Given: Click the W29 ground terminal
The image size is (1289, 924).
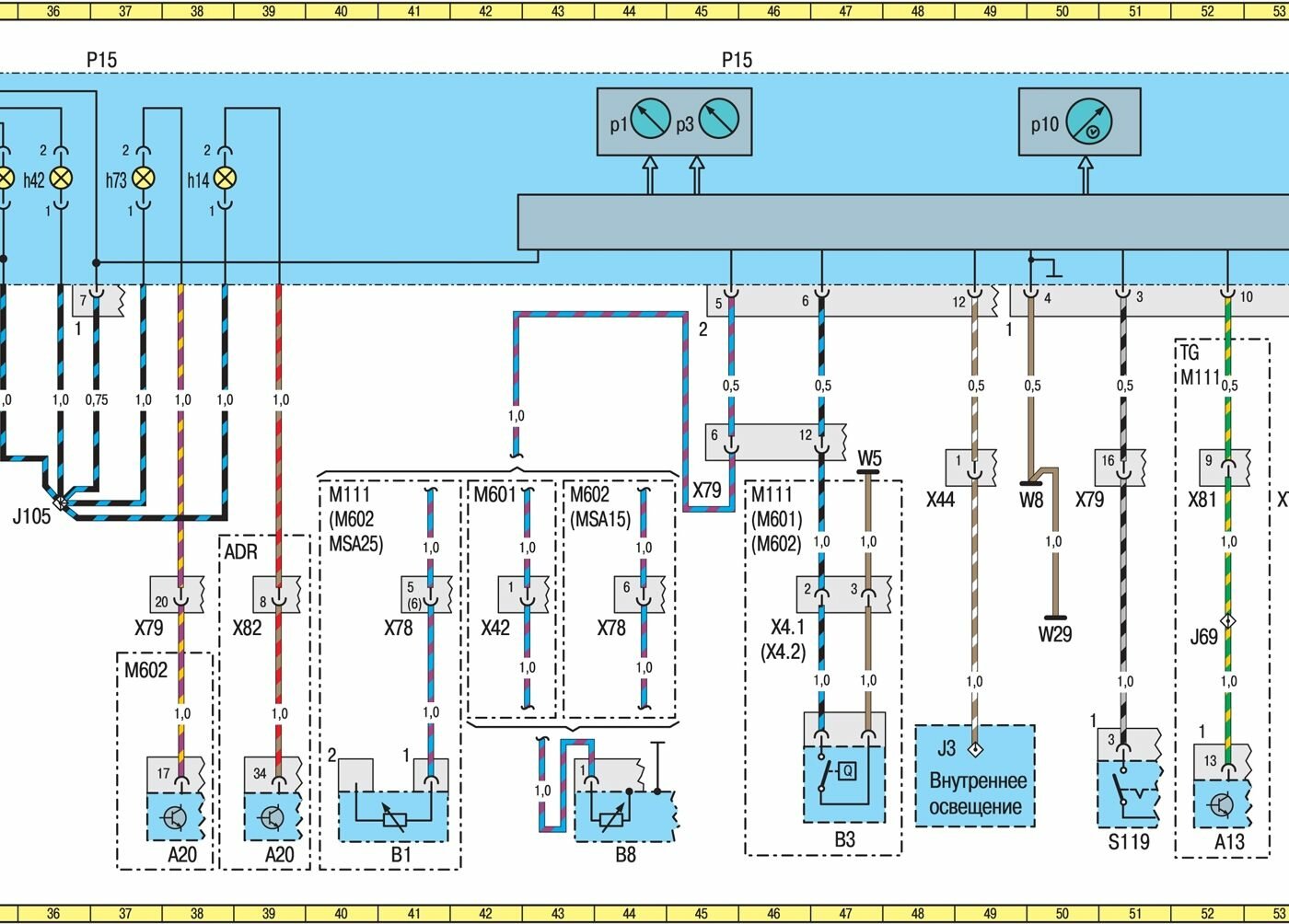Looking at the screenshot, I should (1053, 618).
